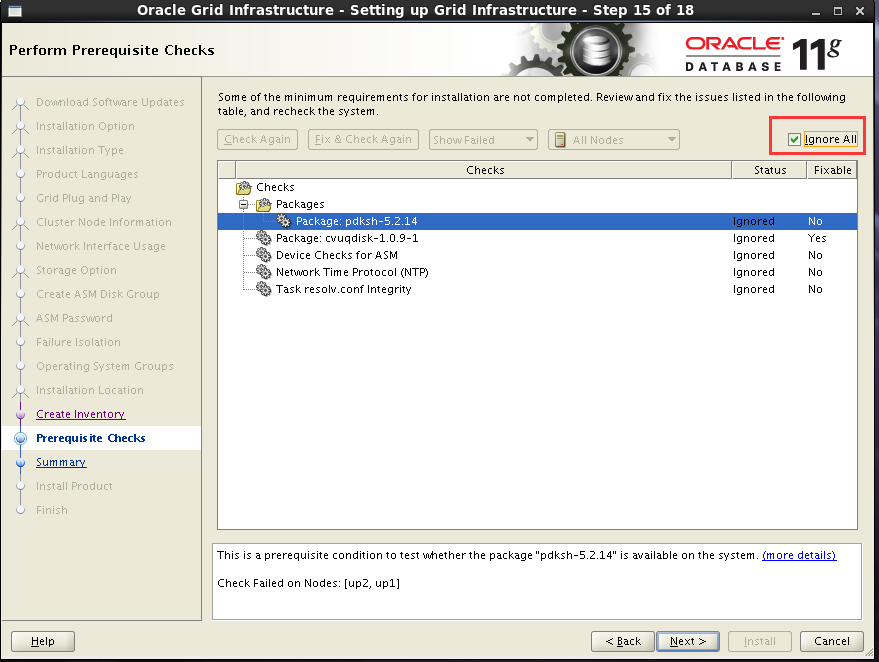The height and width of the screenshot is (662, 879).
Task: Click Installation Type sidebar step
Action: (x=80, y=150)
